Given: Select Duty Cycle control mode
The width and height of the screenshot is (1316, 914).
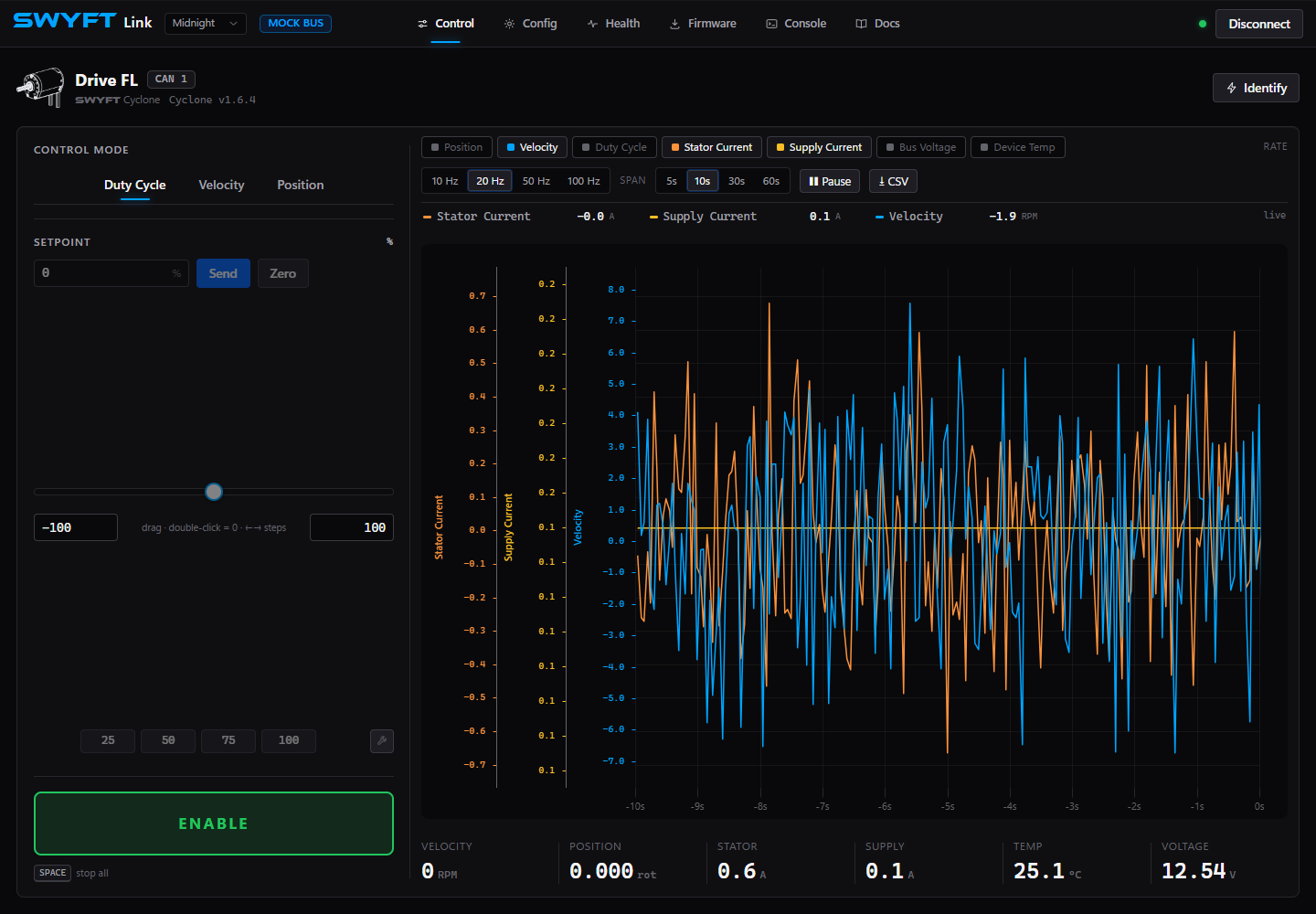Looking at the screenshot, I should 134,185.
